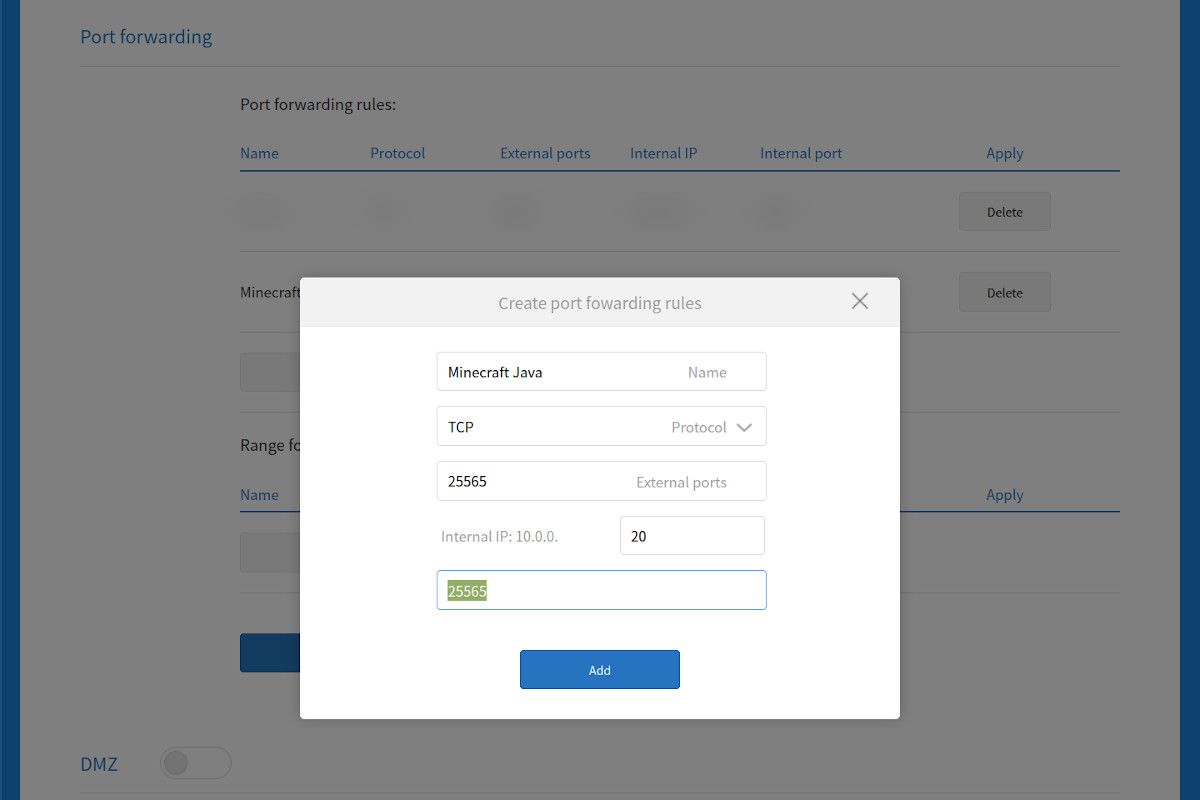
Task: Click the blue Add button
Action: pyautogui.click(x=600, y=670)
